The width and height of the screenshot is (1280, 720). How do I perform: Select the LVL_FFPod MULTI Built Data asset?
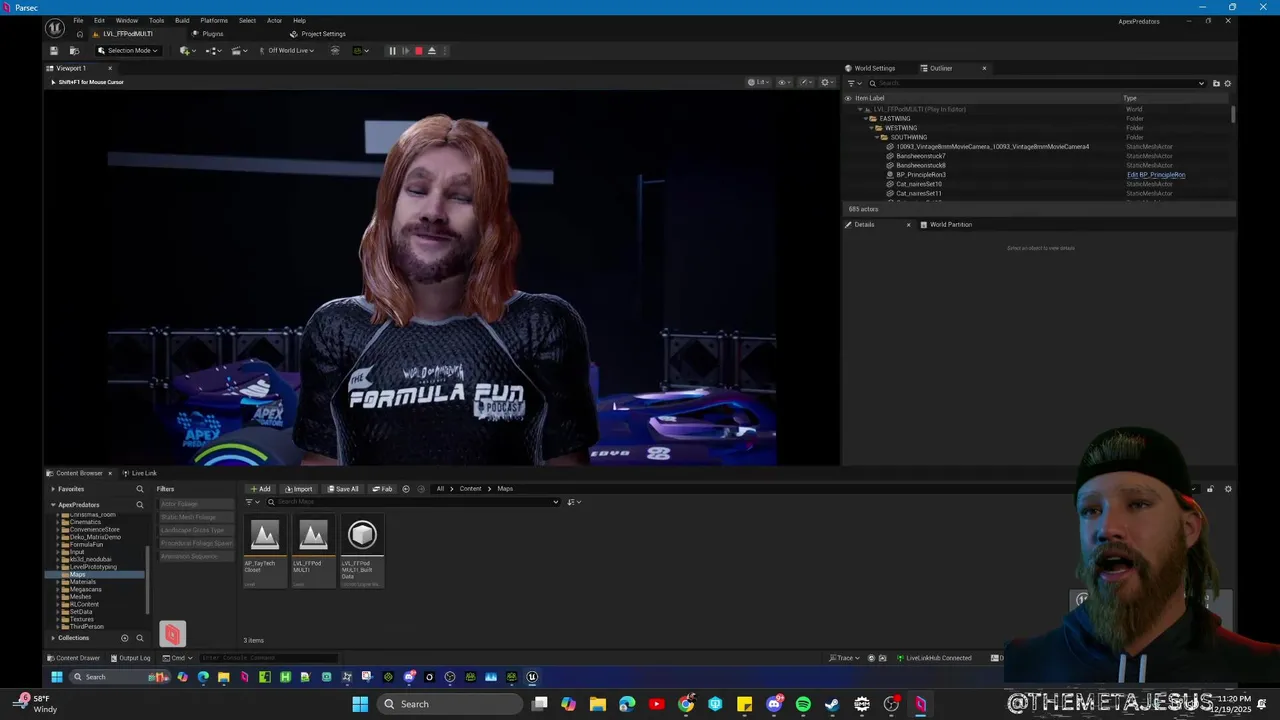click(x=362, y=551)
